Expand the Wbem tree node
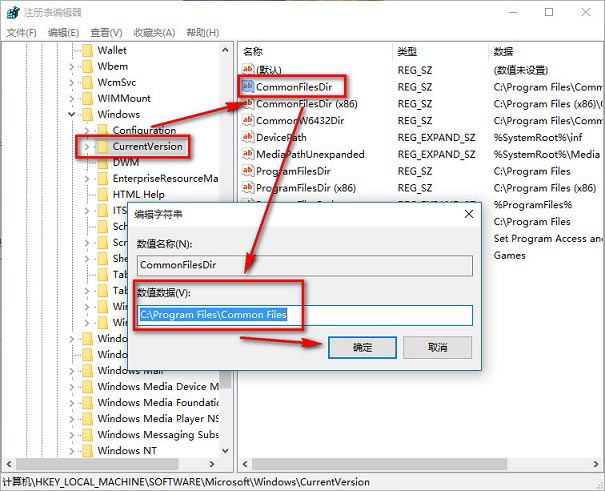 72,66
